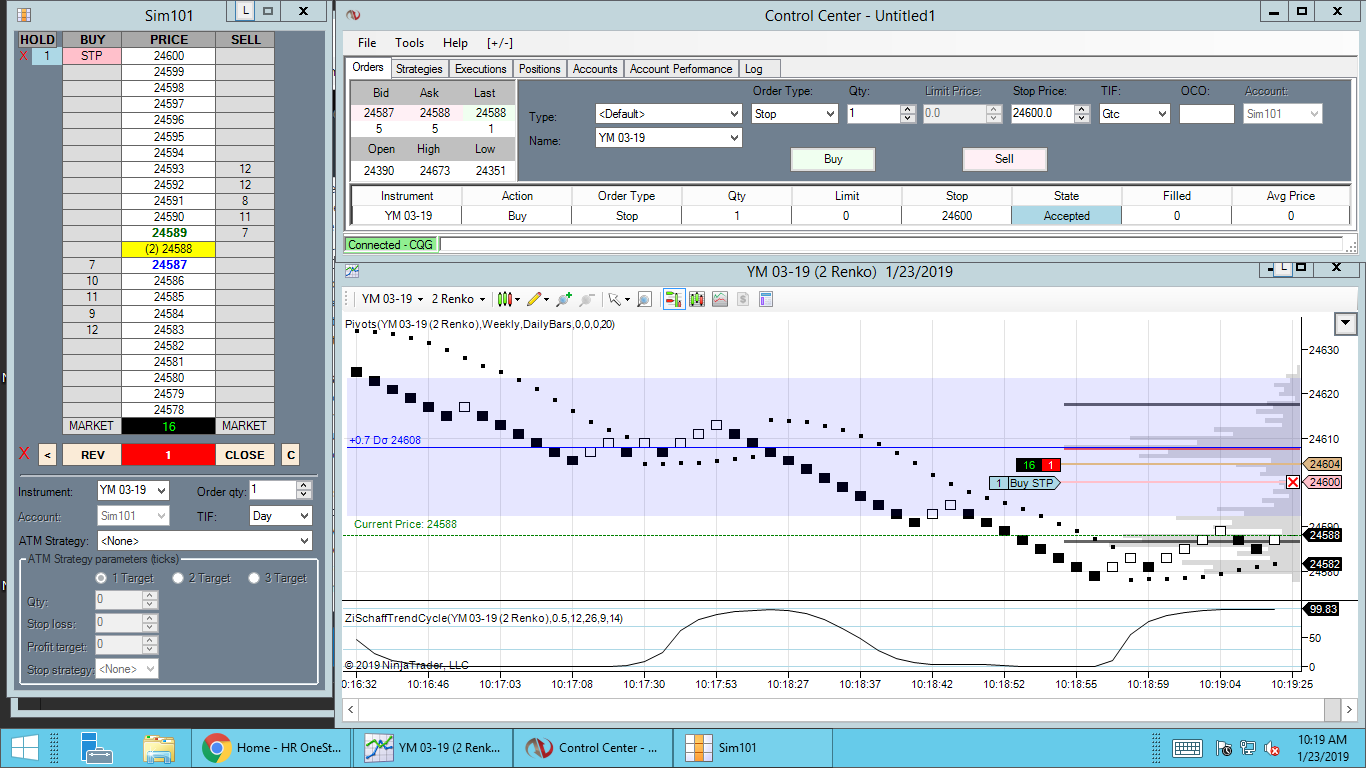Image resolution: width=1366 pixels, height=768 pixels.
Task: Click the red X next to REV
Action: 24,454
